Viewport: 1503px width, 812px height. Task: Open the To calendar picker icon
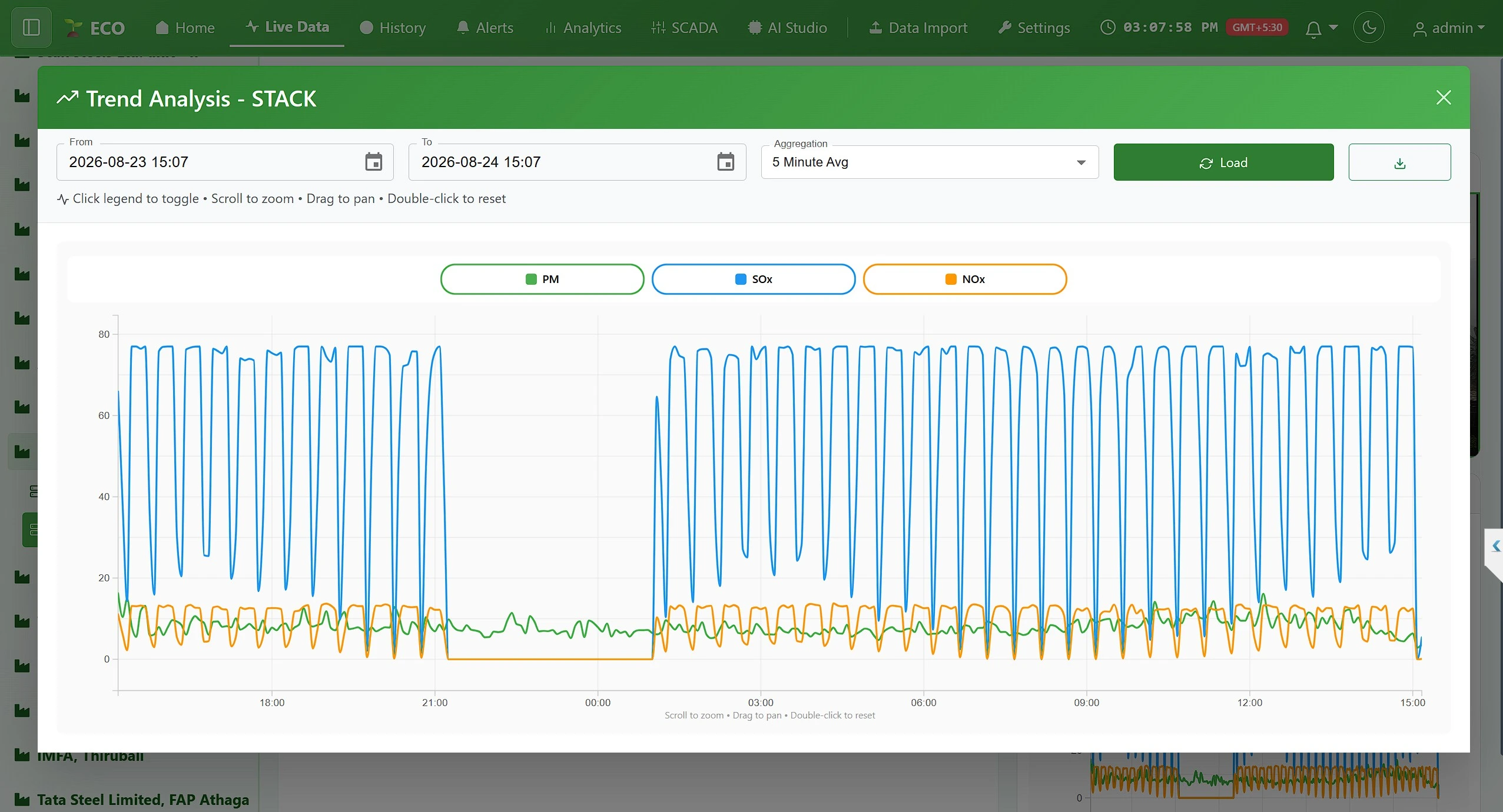tap(725, 161)
